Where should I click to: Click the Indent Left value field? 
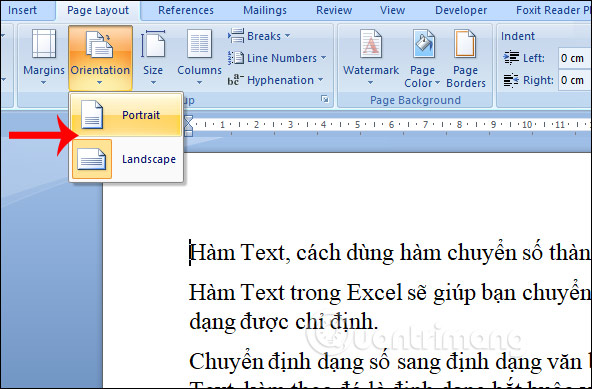pos(575,58)
